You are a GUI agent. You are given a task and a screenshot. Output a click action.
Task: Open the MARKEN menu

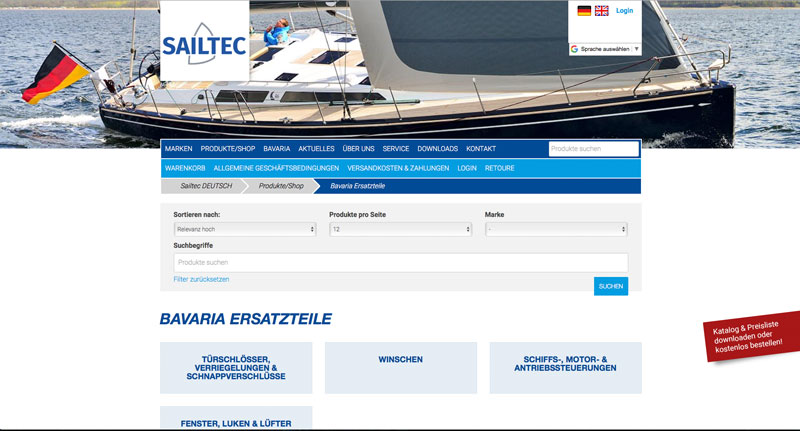(x=179, y=149)
